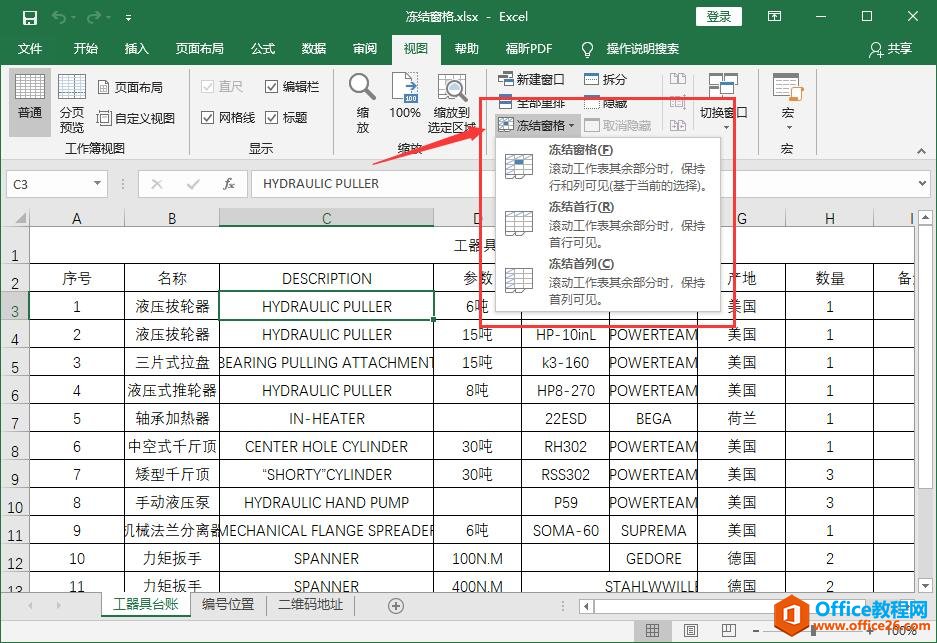Select the 工器具台账 sheet tab

coord(146,604)
